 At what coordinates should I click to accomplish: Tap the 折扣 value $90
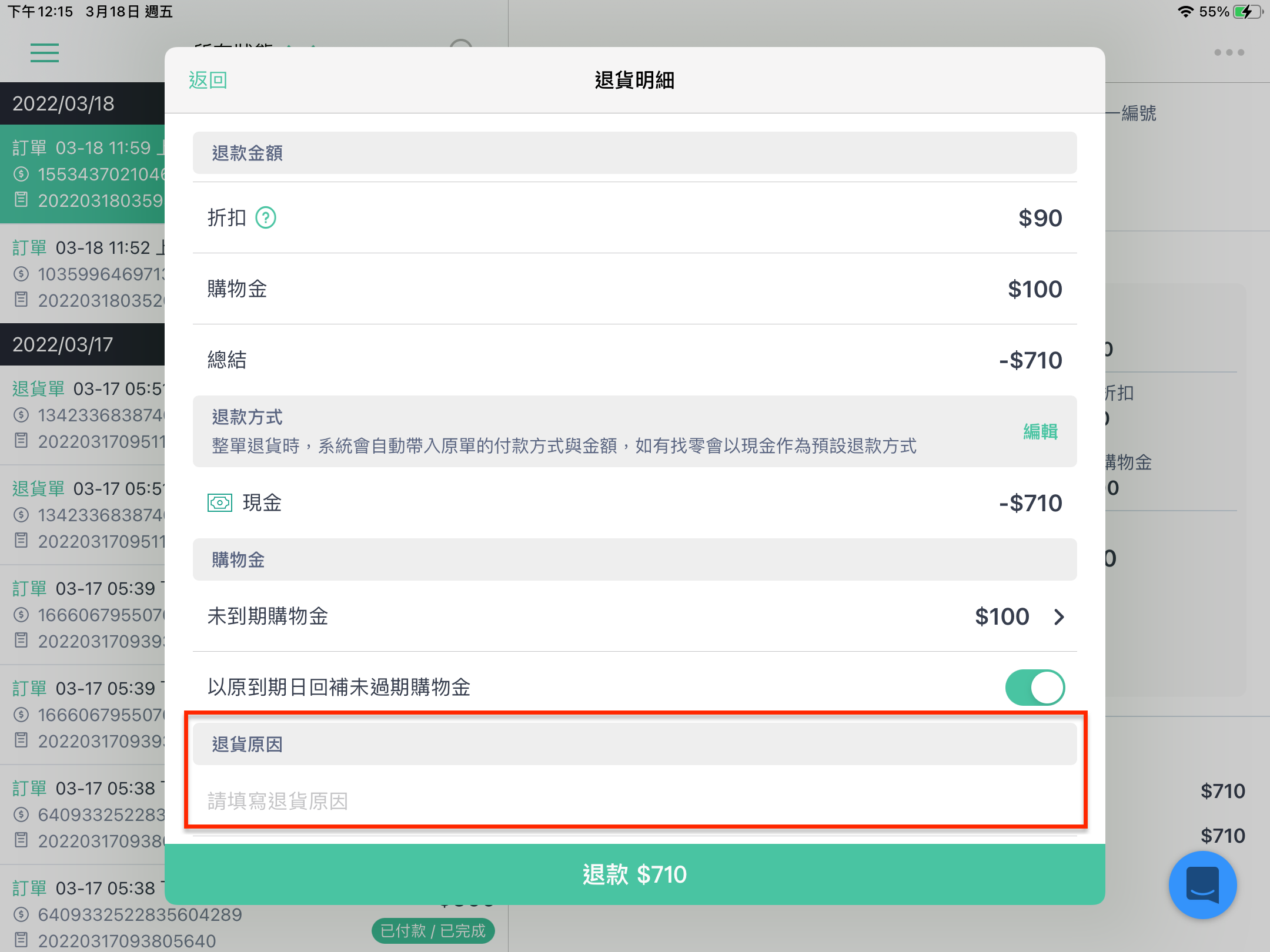tap(1040, 218)
